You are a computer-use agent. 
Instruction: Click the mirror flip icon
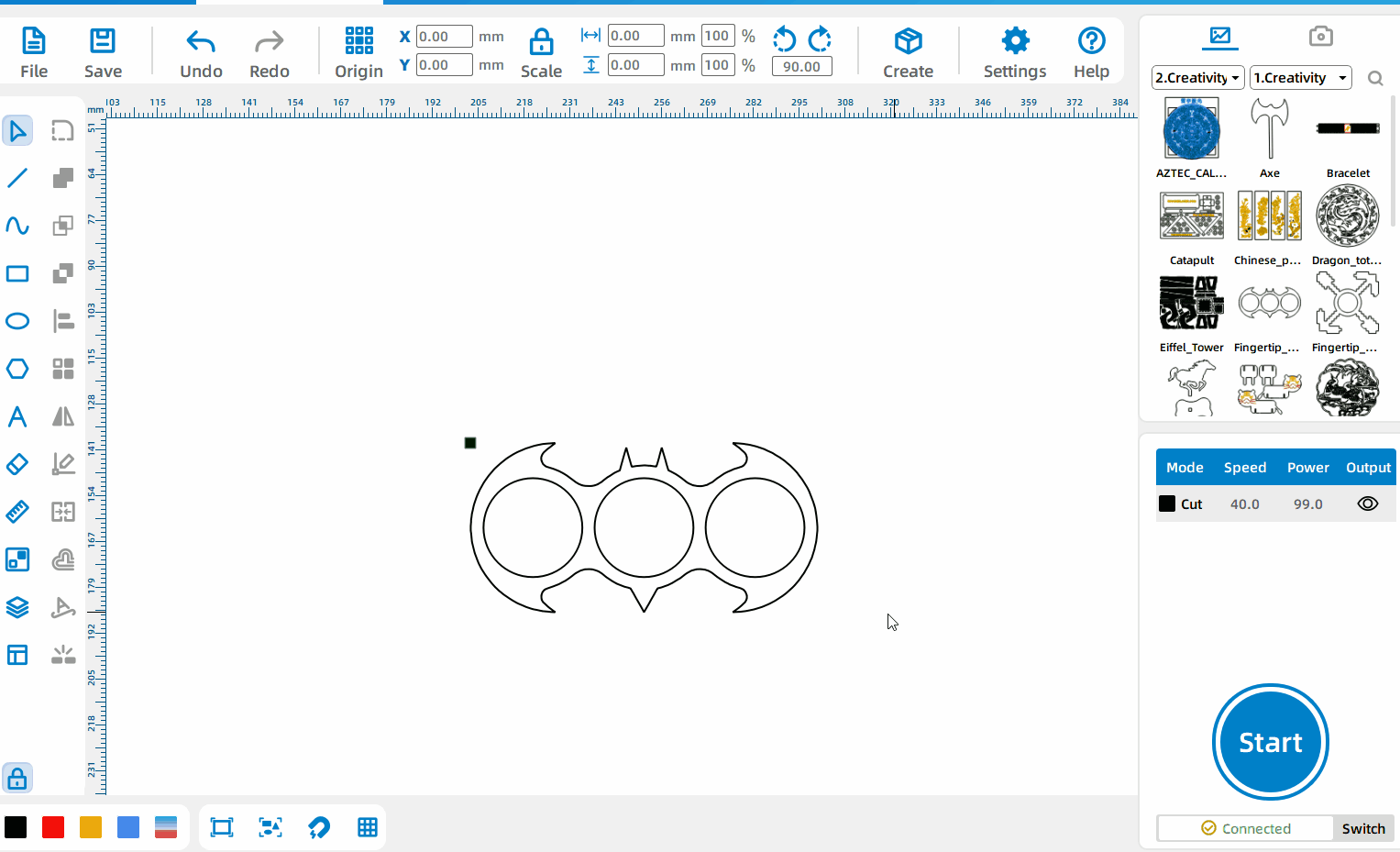point(62,416)
